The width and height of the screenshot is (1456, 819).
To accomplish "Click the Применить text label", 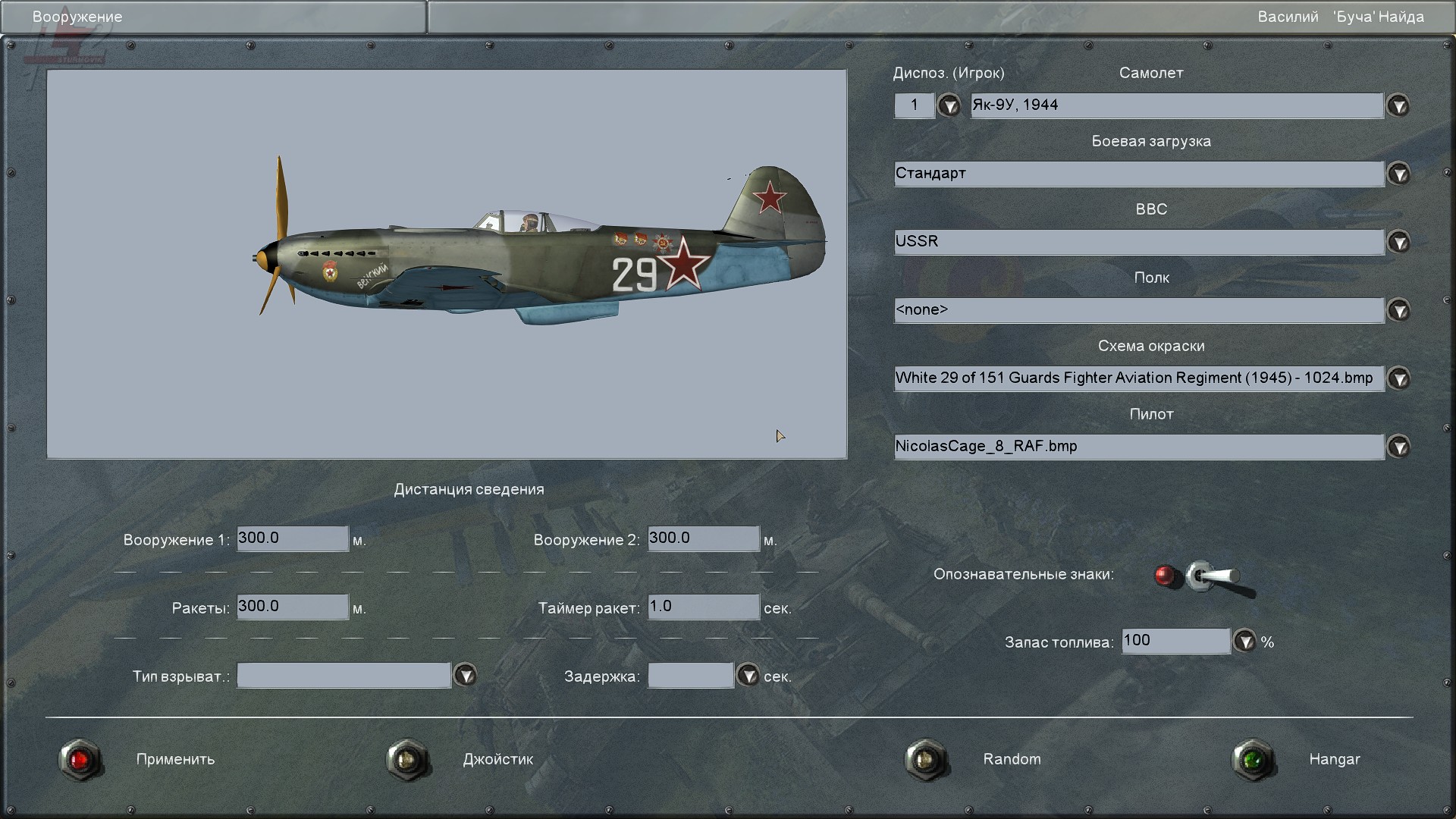I will tap(175, 759).
